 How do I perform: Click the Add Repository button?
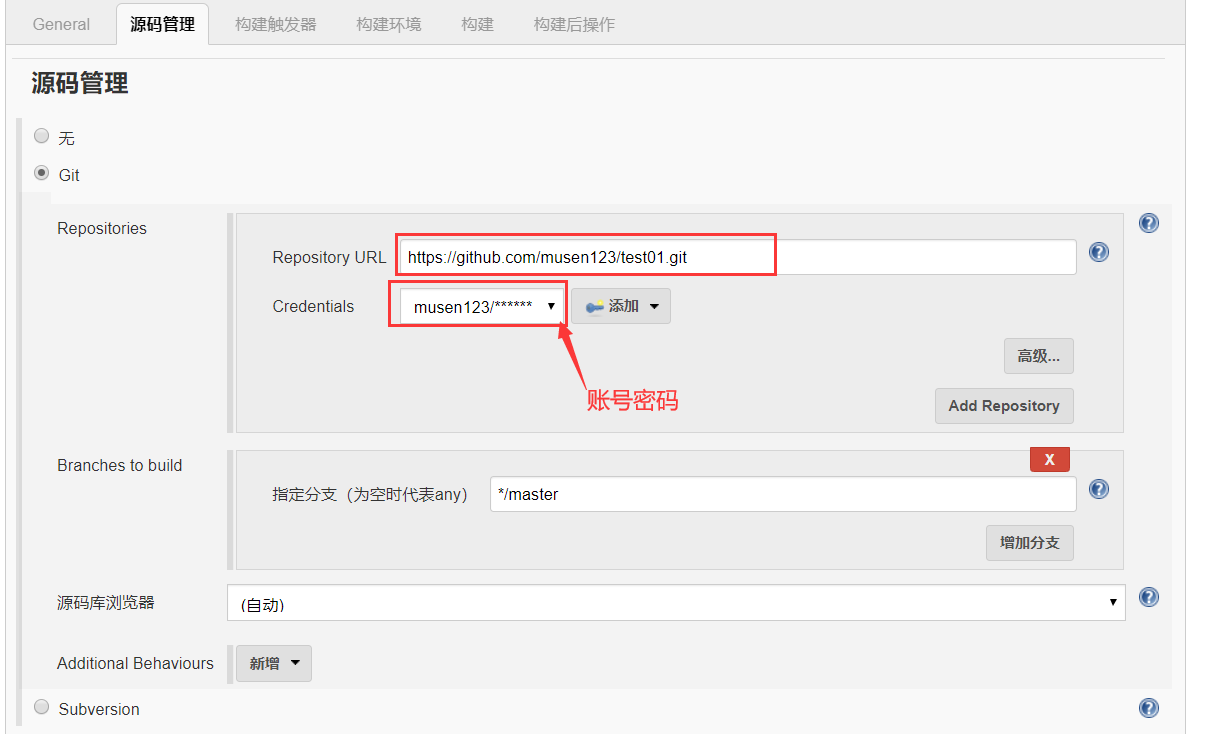(x=1003, y=406)
